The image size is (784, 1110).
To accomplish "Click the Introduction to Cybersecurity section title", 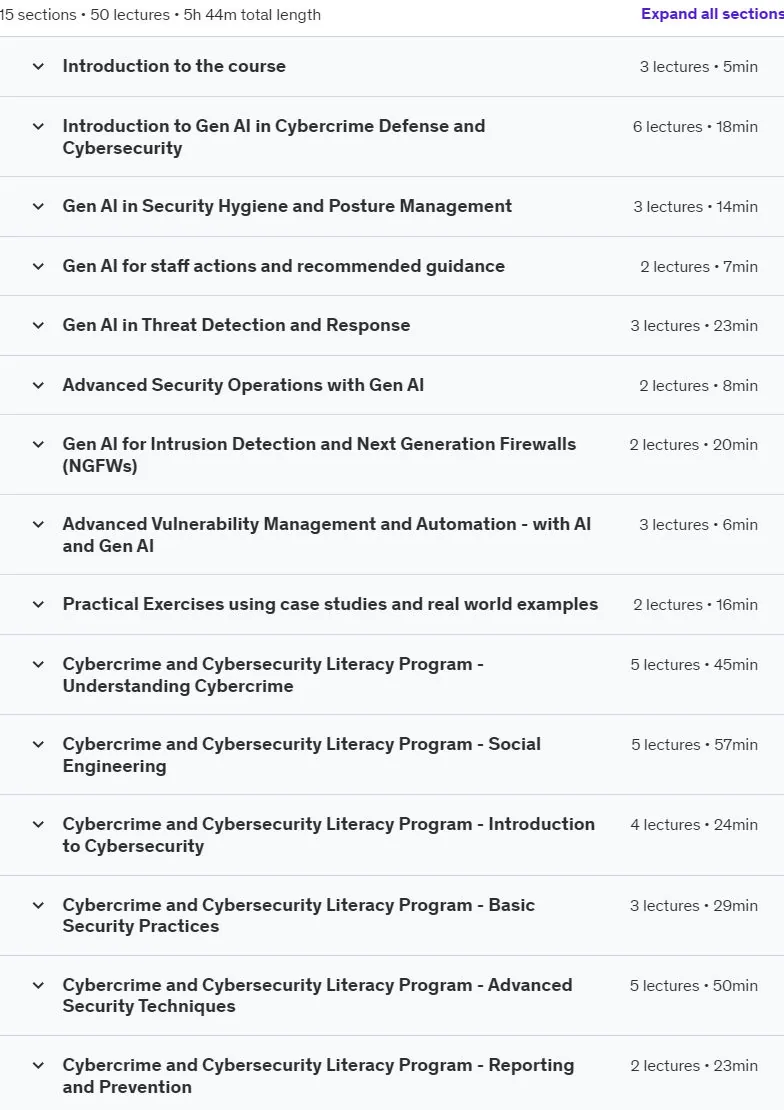I will 329,835.
